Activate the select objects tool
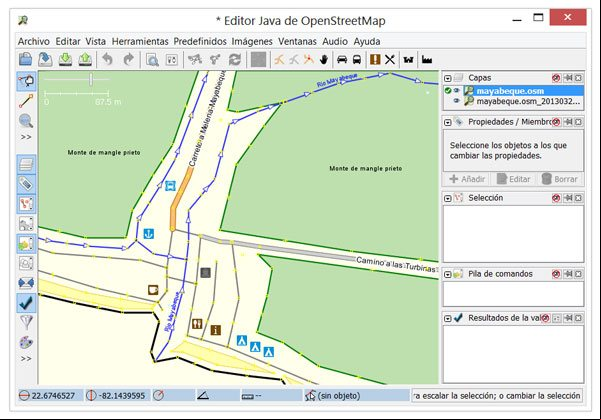601x420 pixels. pos(26,81)
